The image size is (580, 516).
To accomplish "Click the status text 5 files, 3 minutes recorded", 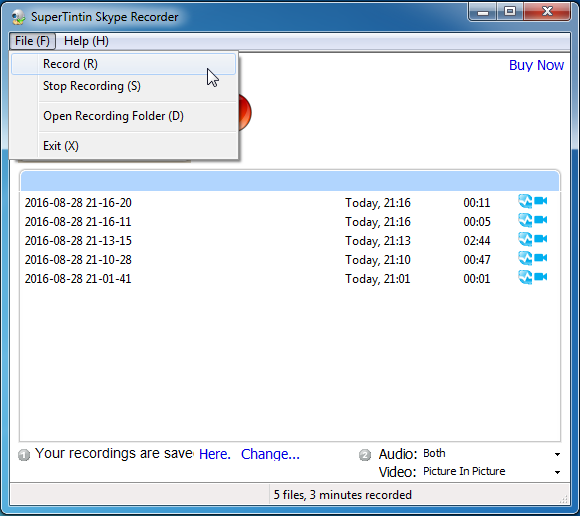I will [343, 495].
